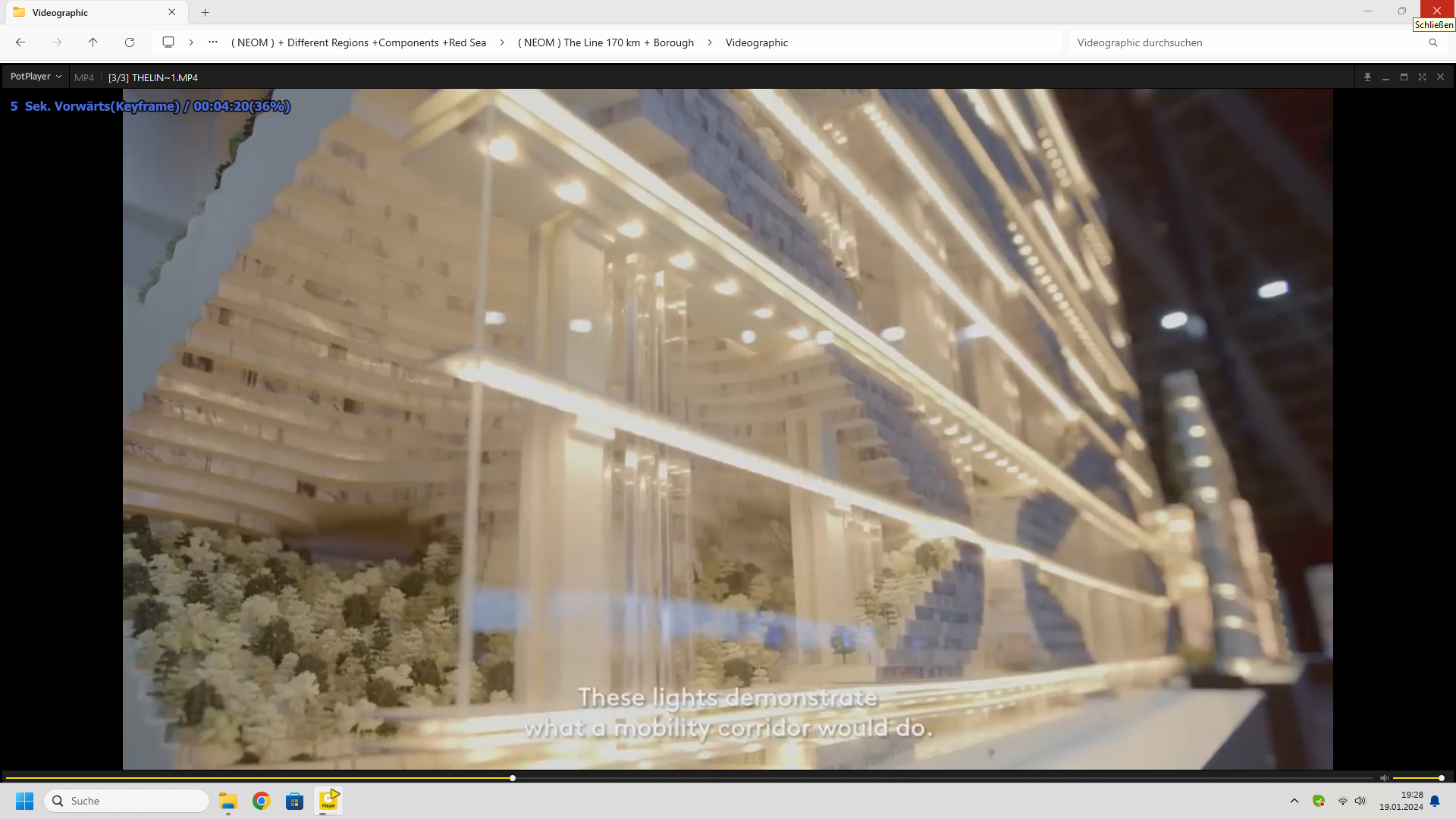Seek on the video progress bar
This screenshot has width=1456, height=819.
click(x=689, y=778)
